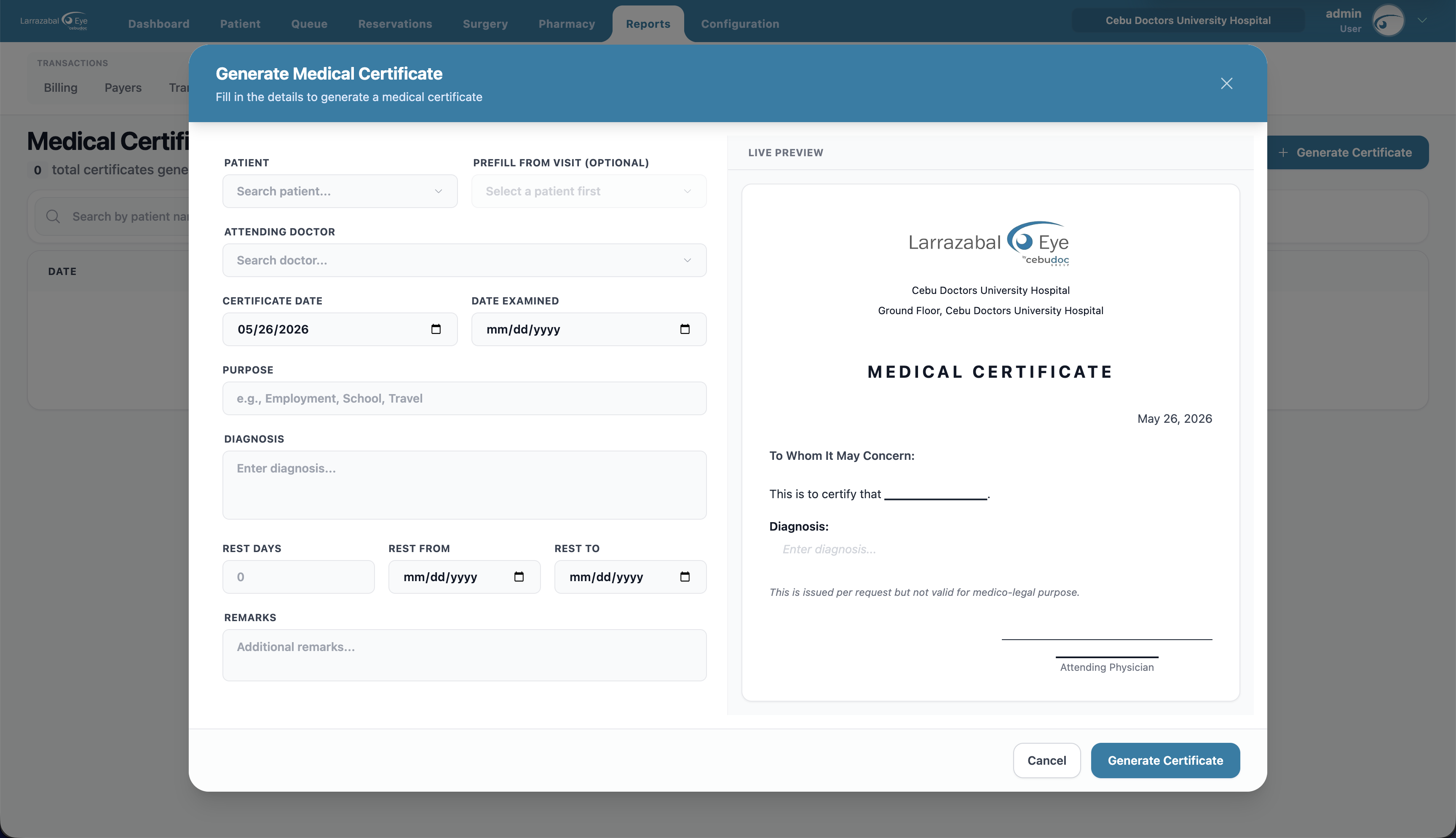This screenshot has width=1456, height=838.
Task: Click the Larrazabal Eye logo in navbar
Action: click(x=54, y=21)
